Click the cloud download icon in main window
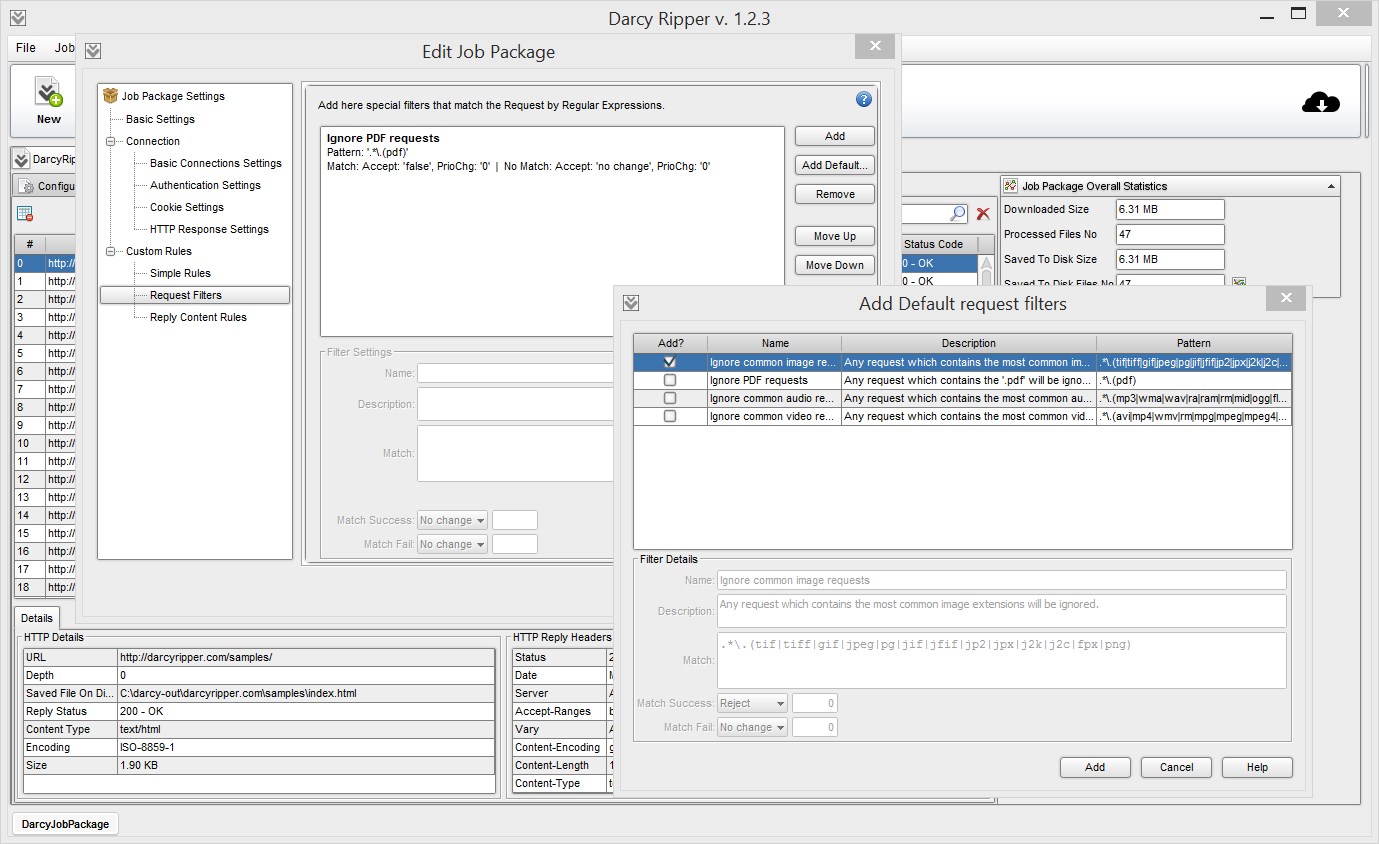This screenshot has width=1379, height=844. (x=1321, y=102)
